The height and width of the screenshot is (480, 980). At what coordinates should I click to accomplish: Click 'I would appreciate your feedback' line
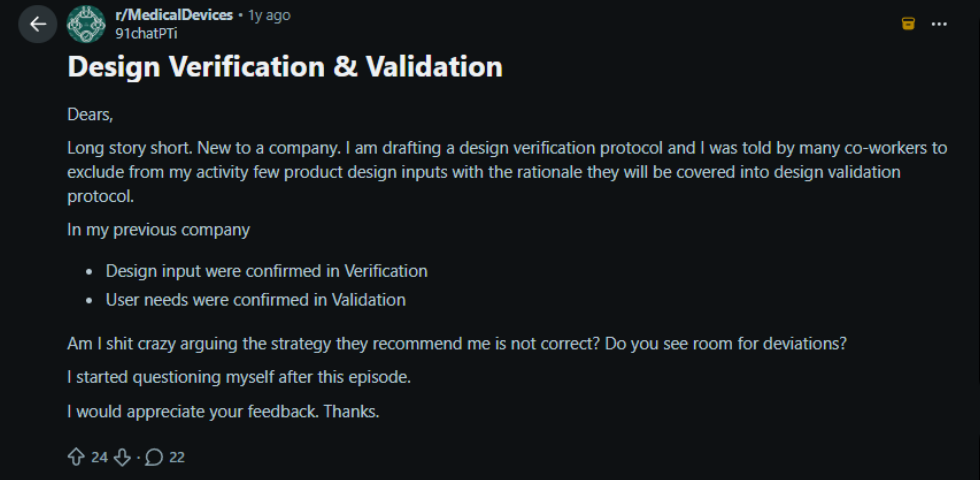[223, 411]
